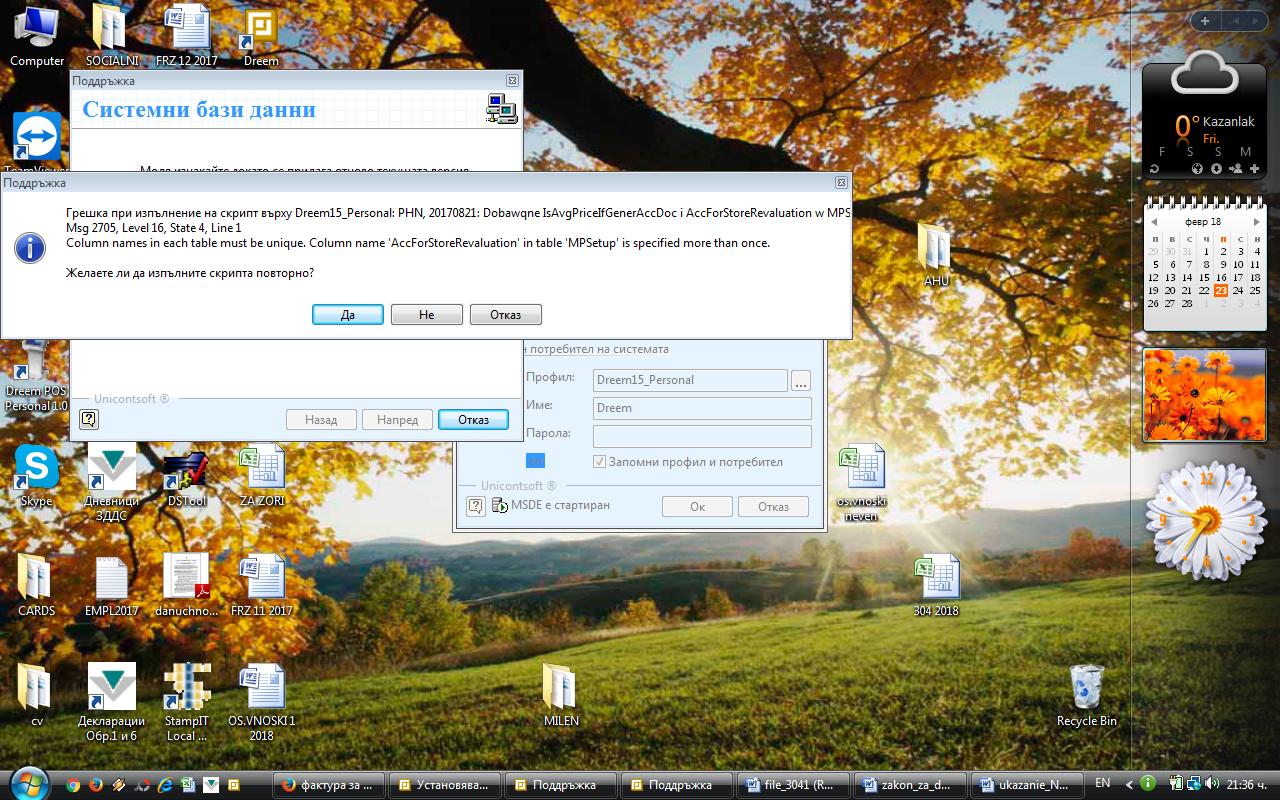The height and width of the screenshot is (800, 1280).
Task: Toggle Запомни профил и потребител checkbox
Action: 600,462
